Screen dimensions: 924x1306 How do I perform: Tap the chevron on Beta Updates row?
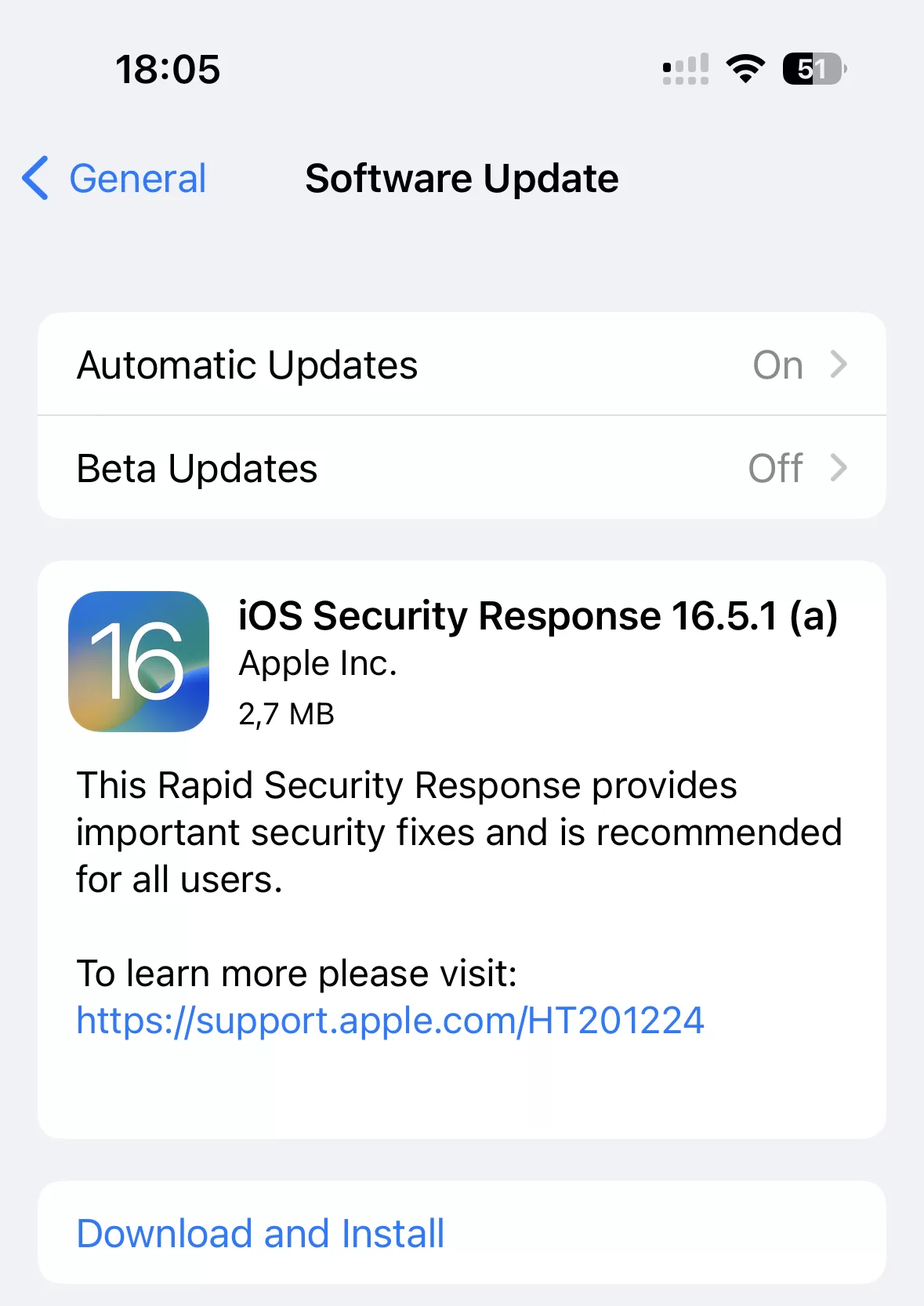(x=840, y=468)
